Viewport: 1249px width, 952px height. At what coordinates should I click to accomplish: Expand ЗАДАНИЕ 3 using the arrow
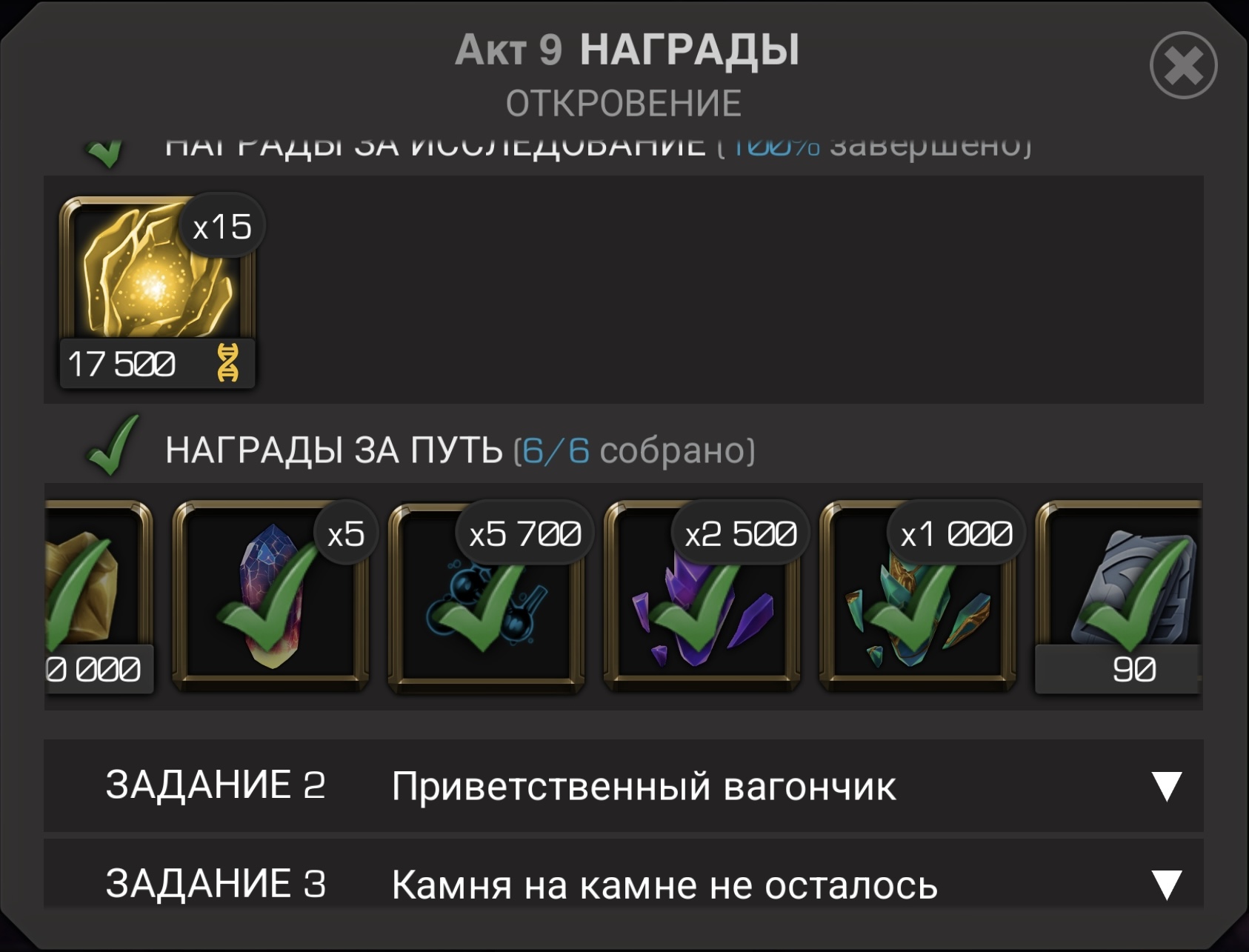point(1166,885)
